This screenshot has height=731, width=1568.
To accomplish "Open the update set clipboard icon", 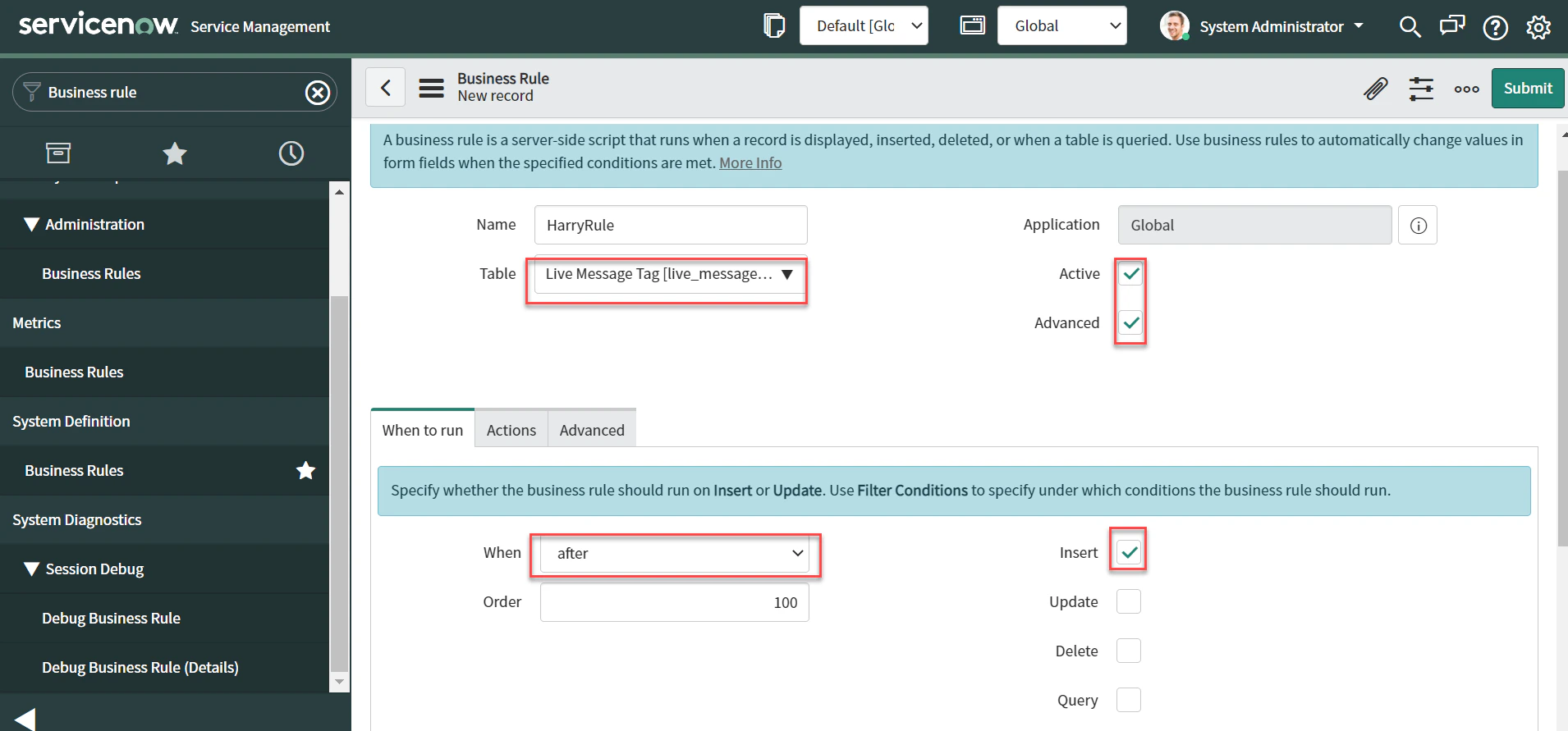I will point(773,25).
